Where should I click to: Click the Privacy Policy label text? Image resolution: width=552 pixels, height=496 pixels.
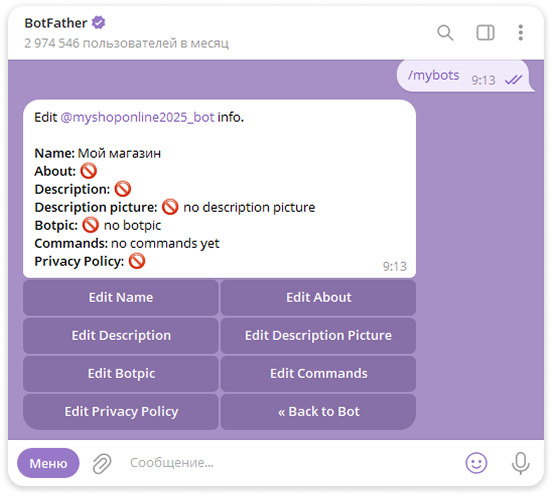click(x=79, y=262)
